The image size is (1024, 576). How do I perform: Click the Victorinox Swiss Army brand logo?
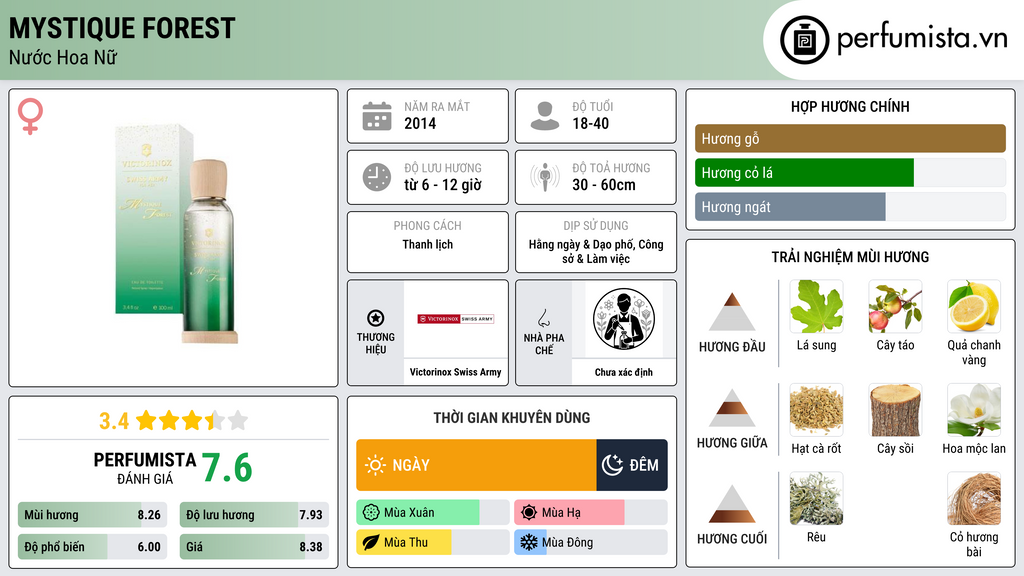(456, 319)
